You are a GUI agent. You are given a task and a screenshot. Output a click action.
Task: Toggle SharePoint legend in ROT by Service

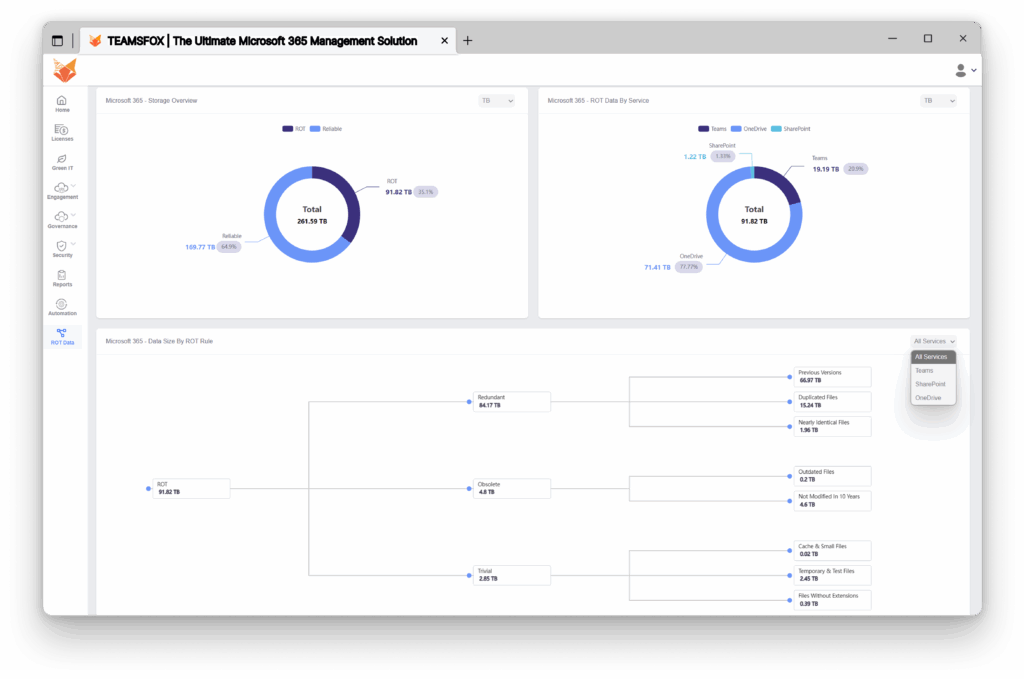791,129
